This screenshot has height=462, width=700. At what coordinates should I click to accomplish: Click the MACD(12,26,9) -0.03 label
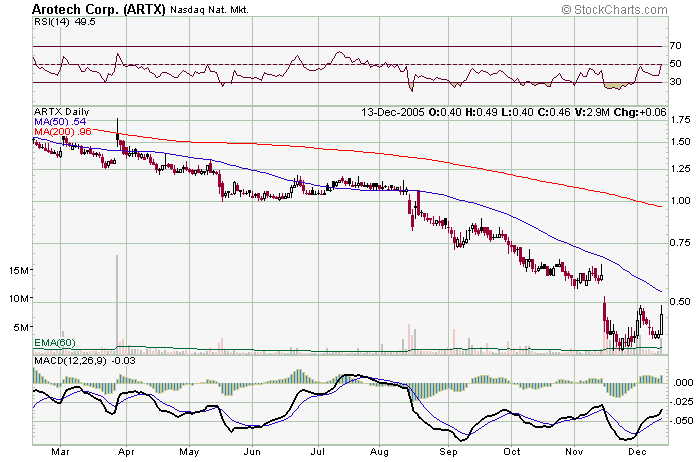[x=84, y=360]
